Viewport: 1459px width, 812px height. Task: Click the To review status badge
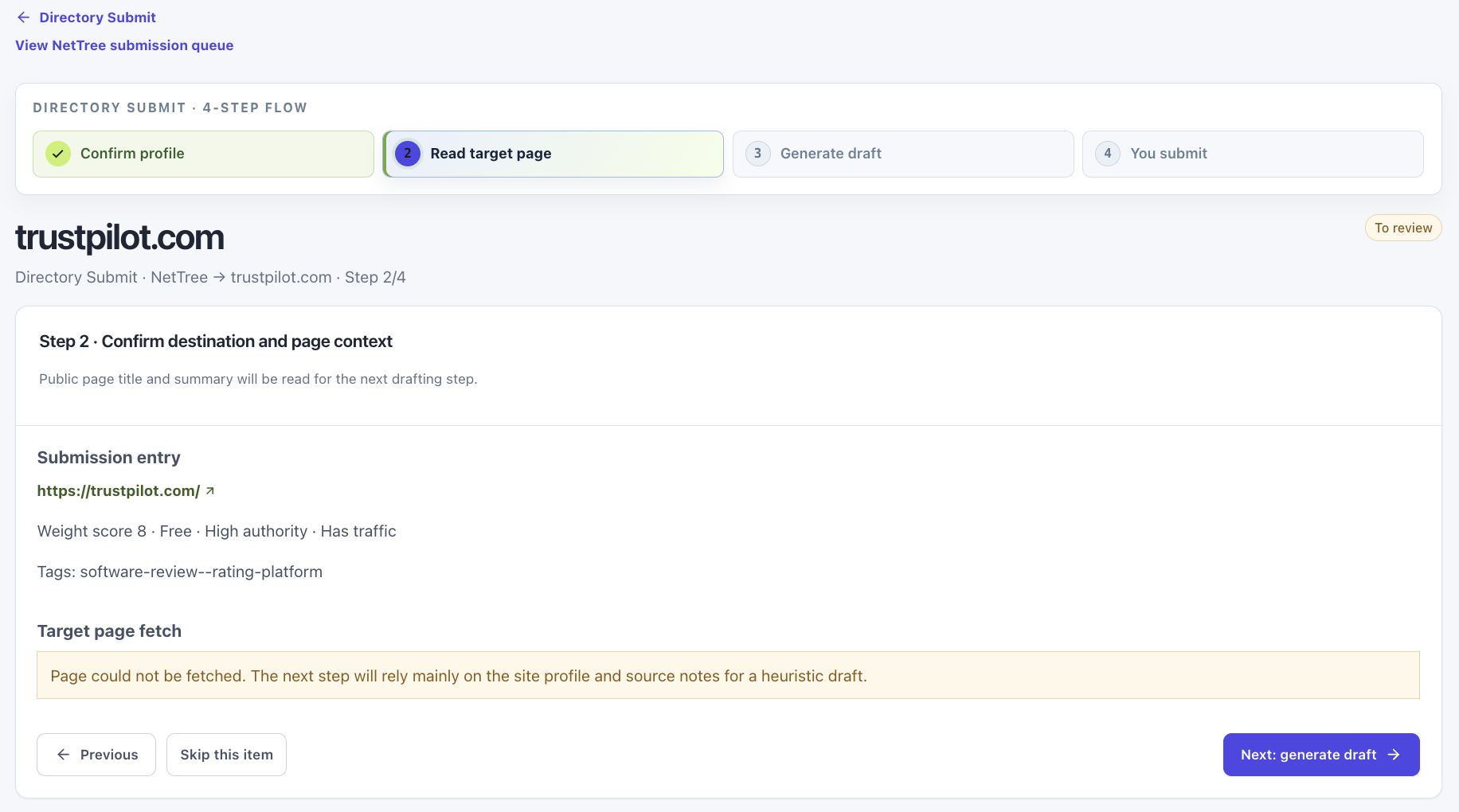point(1403,228)
